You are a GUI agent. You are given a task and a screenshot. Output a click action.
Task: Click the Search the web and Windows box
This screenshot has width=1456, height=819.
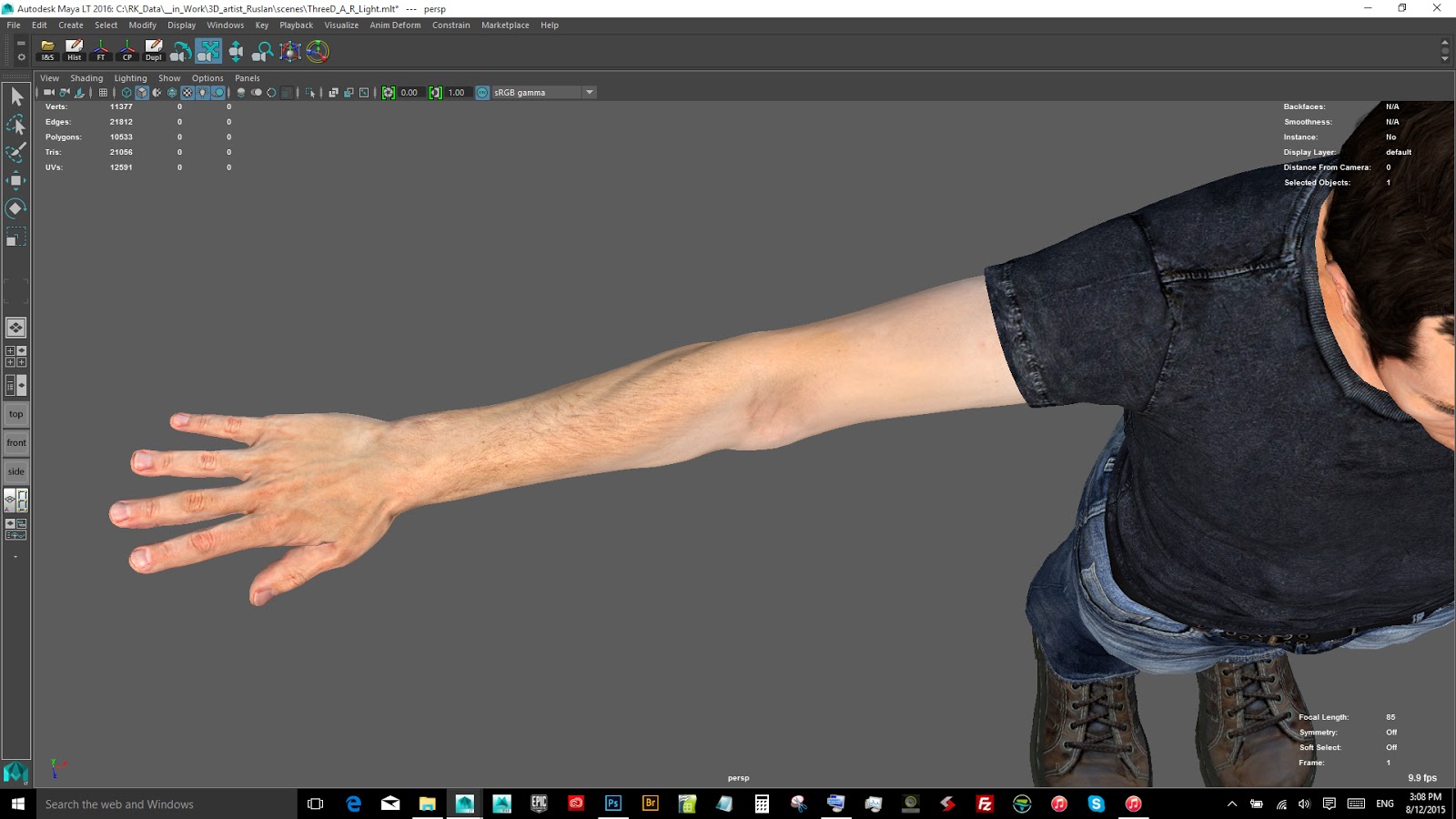tap(167, 804)
